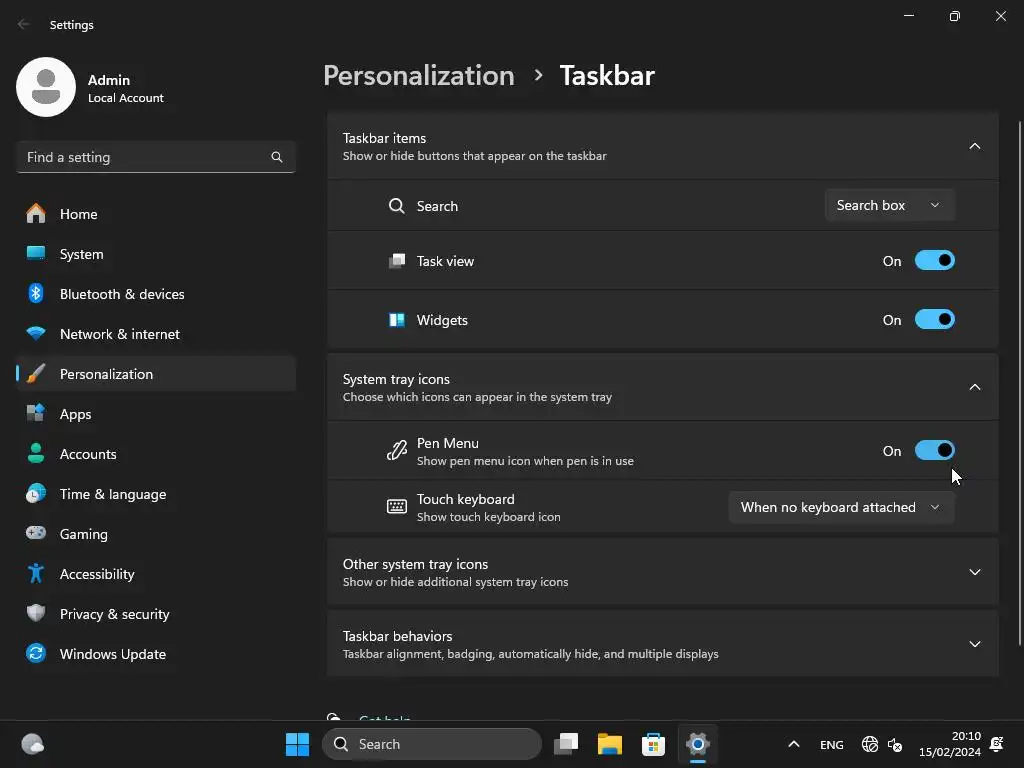Screen dimensions: 1024x768
Task: Click the Time & language clock icon
Action: [x=36, y=493]
